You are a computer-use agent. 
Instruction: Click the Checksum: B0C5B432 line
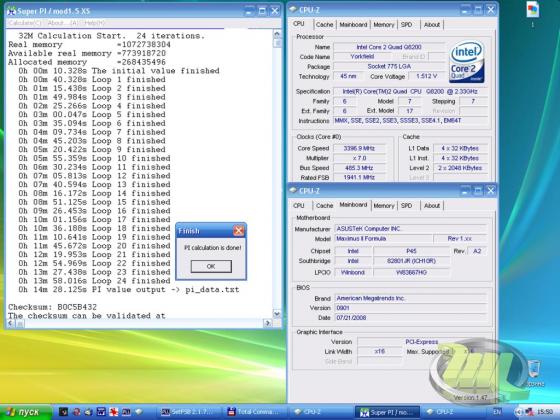point(52,307)
